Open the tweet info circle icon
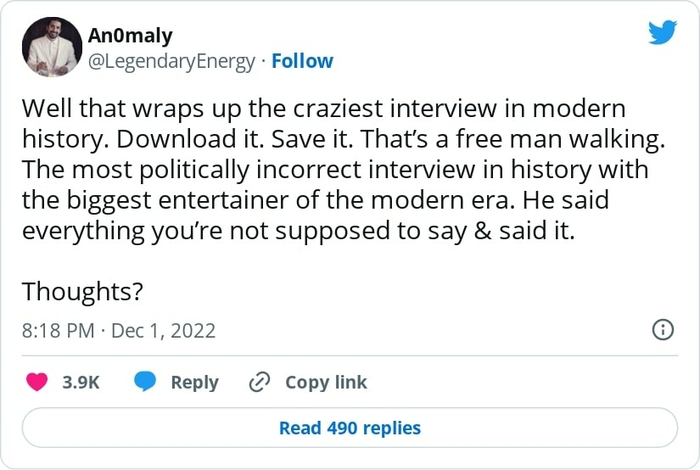Viewport: 700px width, 470px height. pos(662,330)
